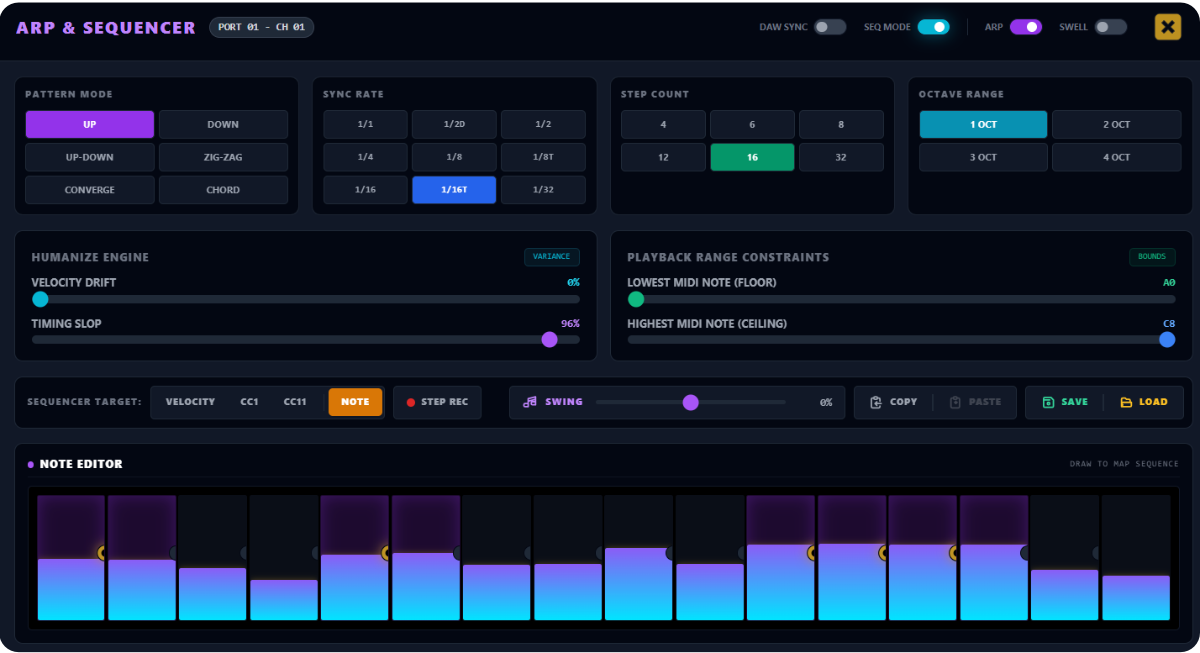Click the A0 floor note value
This screenshot has height=653, width=1200.
point(1169,283)
